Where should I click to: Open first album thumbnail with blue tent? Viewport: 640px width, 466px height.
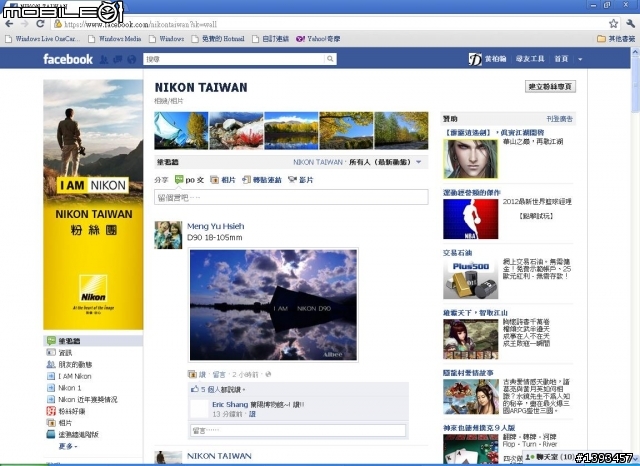[x=181, y=131]
